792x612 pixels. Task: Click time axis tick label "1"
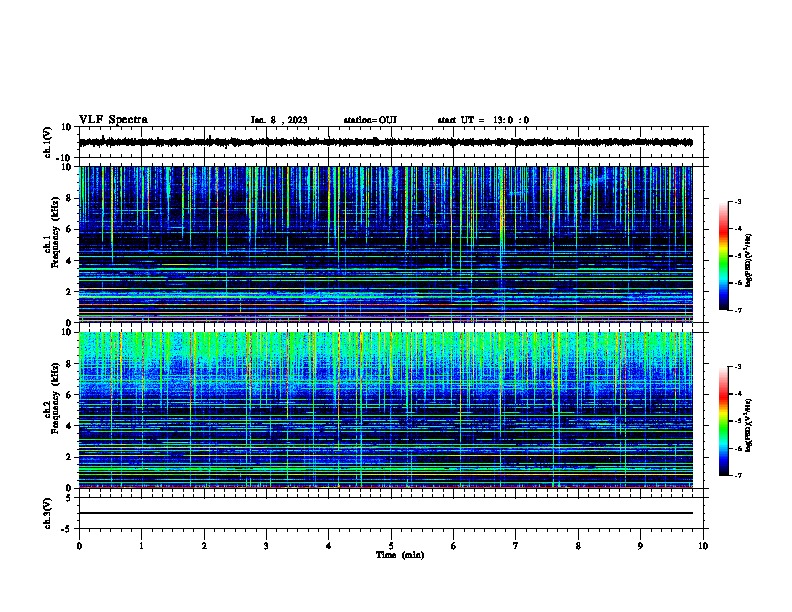pos(141,546)
